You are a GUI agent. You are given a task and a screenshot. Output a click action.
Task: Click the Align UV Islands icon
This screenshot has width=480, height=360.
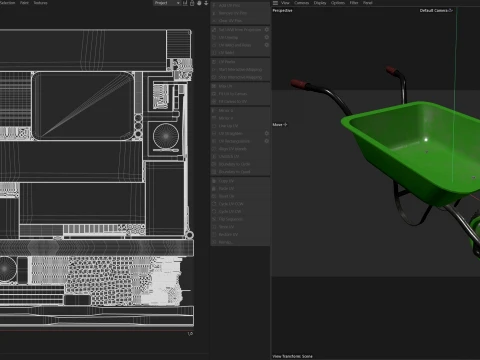(214, 149)
